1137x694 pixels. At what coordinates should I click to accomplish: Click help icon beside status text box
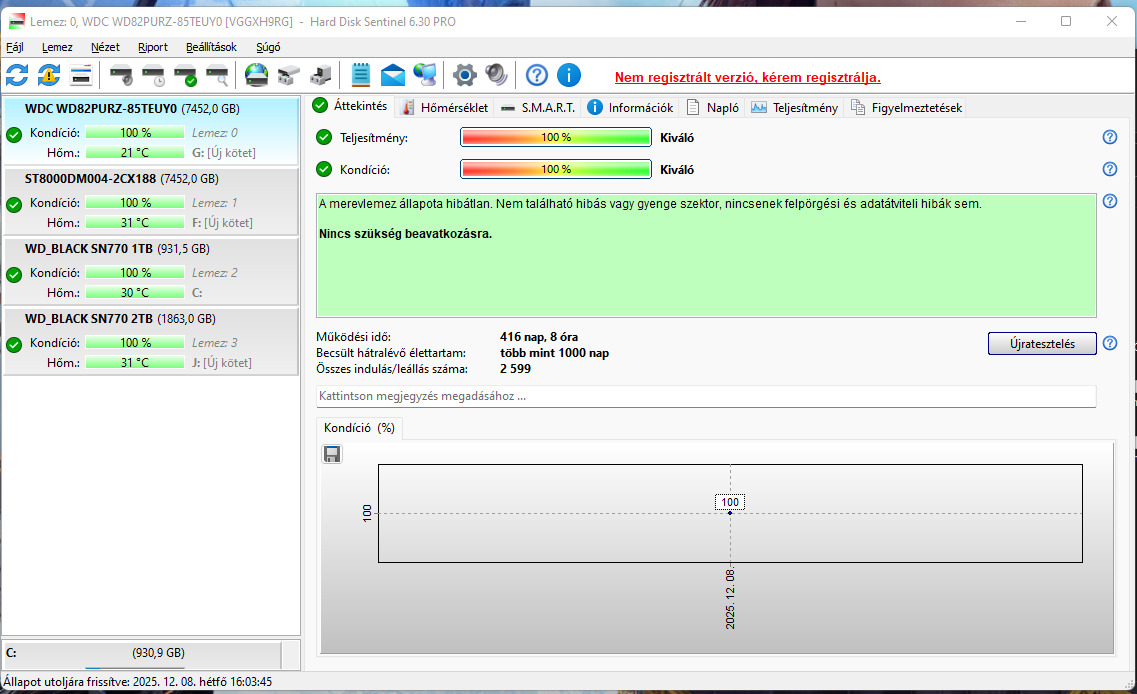coord(1109,201)
